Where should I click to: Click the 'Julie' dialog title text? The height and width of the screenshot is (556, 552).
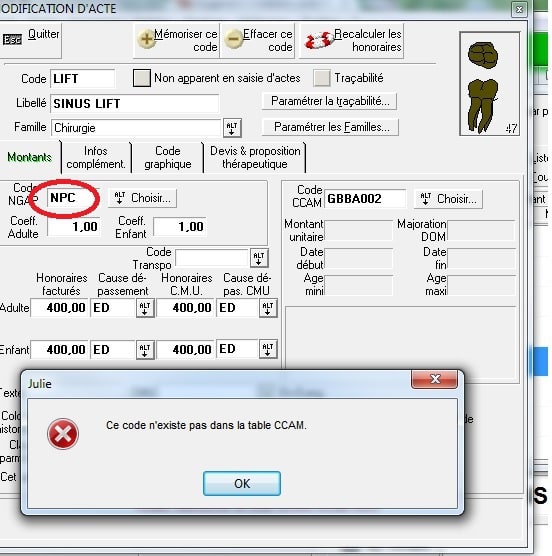coord(40,384)
